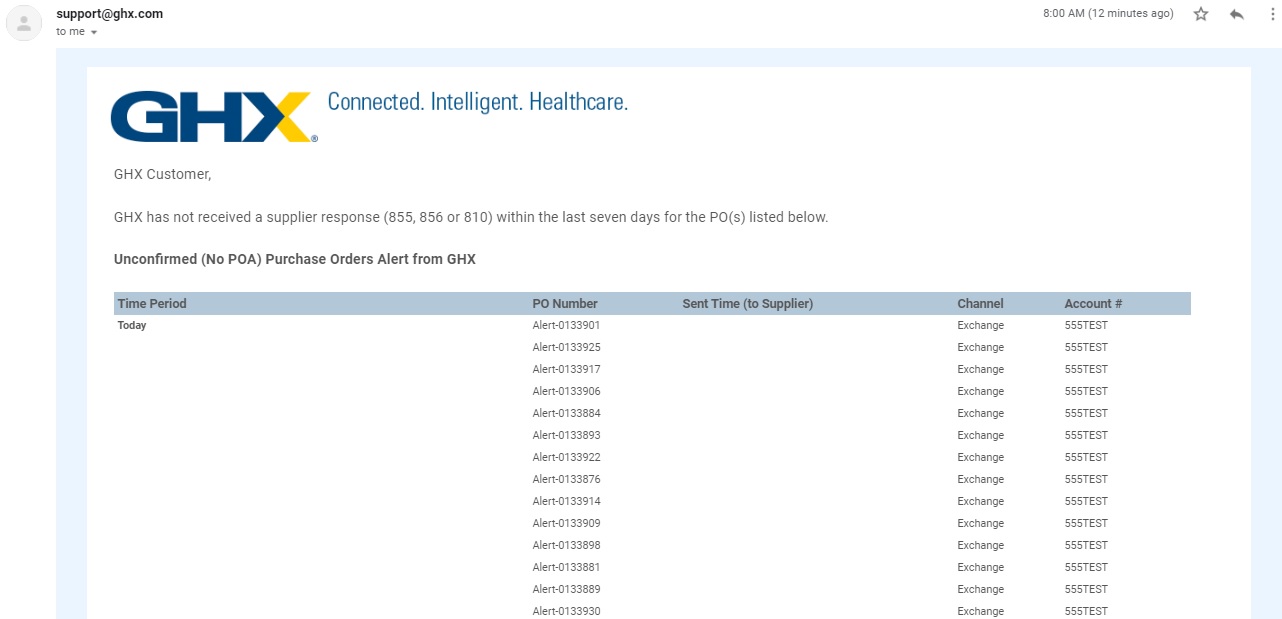
Task: Click PO entry Alert-0133884
Action: point(566,414)
